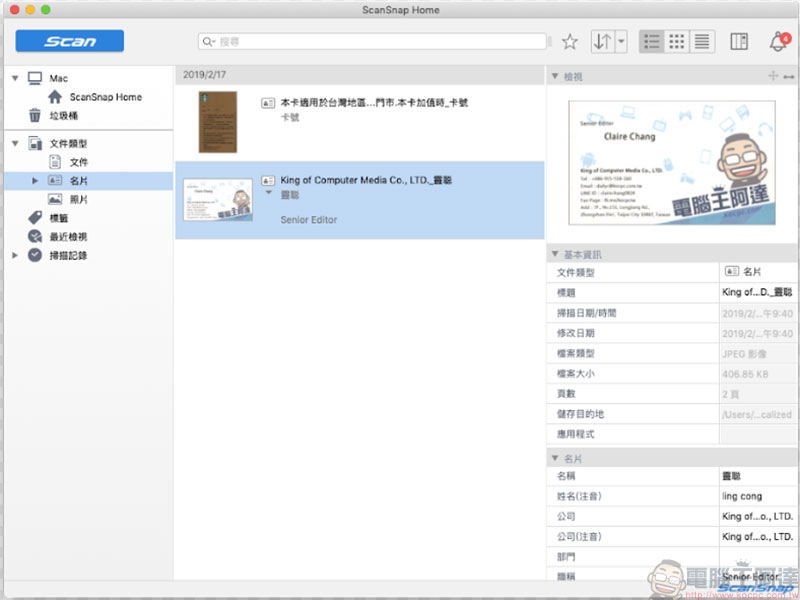Collapse the Mac tree node
This screenshot has width=800, height=600.
pyautogui.click(x=15, y=78)
